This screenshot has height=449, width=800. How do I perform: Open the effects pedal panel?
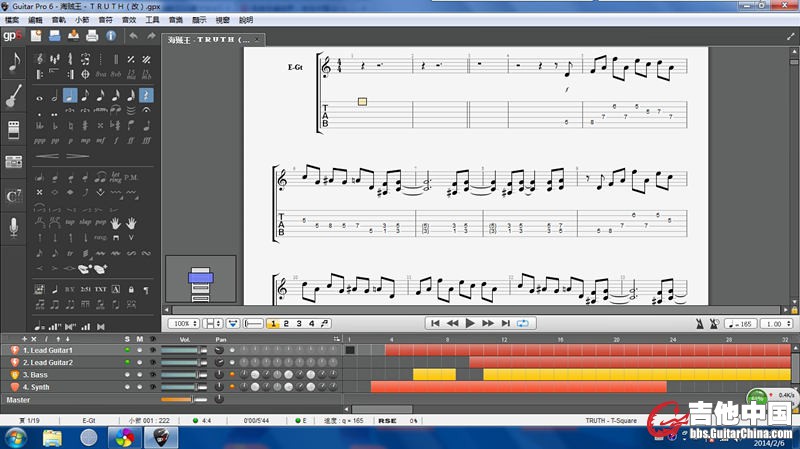point(14,130)
